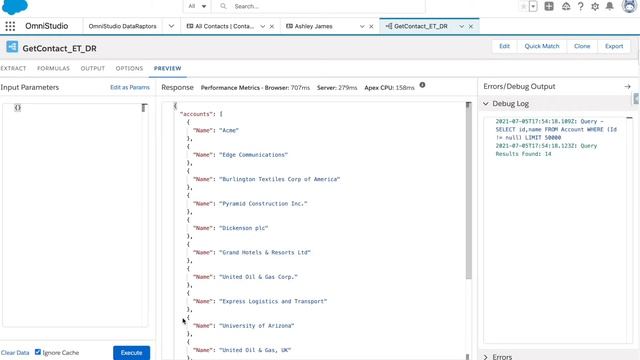Click the Edit button
640x360 pixels.
coord(504,46)
